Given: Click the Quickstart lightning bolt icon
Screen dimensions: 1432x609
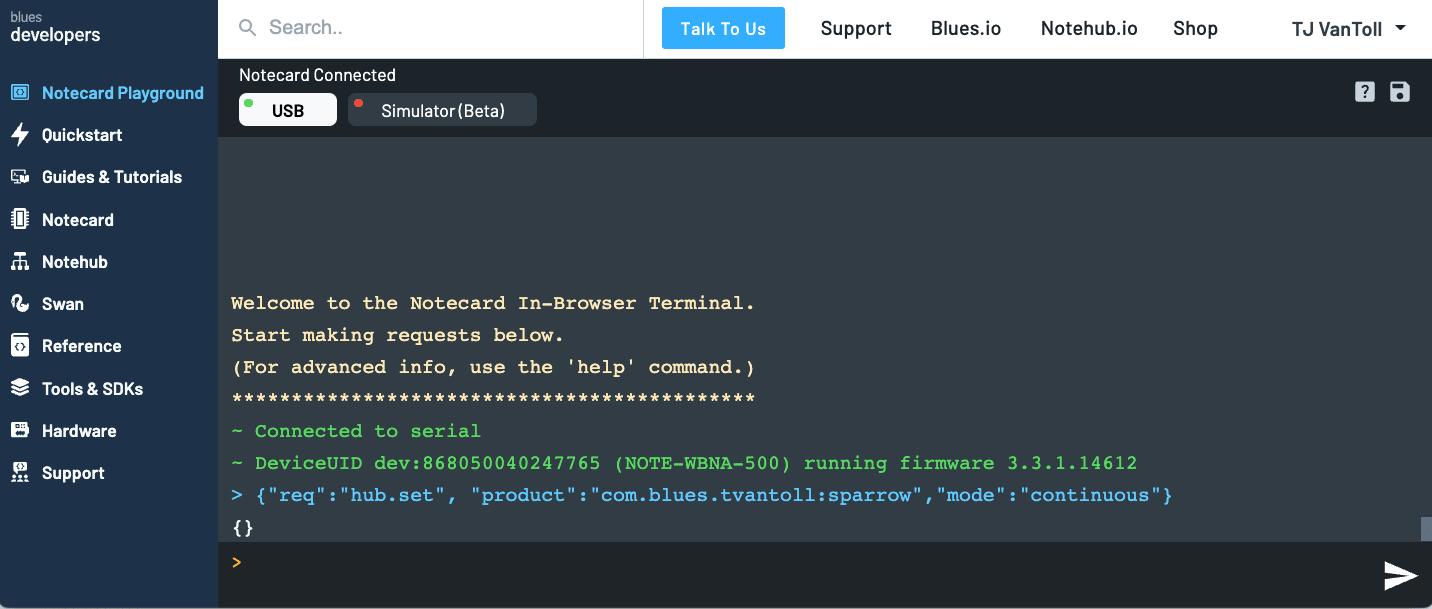Looking at the screenshot, I should [x=20, y=135].
